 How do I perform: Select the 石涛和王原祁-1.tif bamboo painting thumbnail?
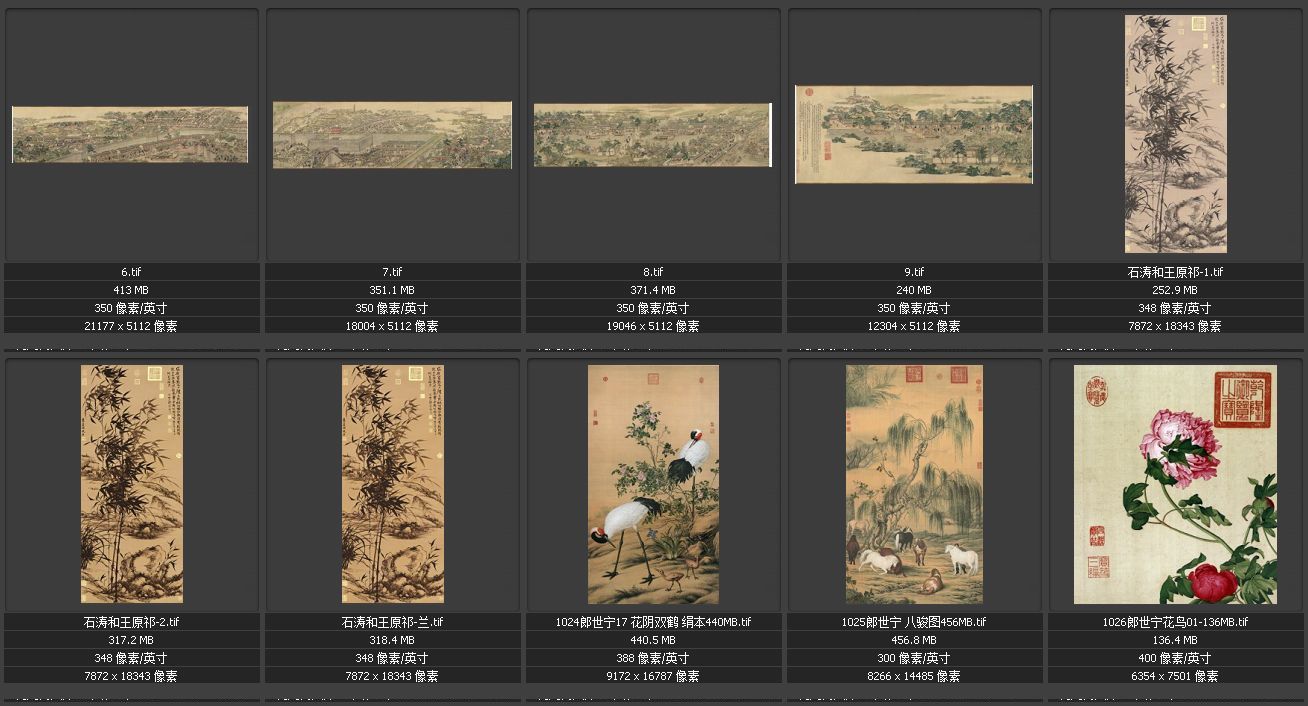click(1175, 134)
